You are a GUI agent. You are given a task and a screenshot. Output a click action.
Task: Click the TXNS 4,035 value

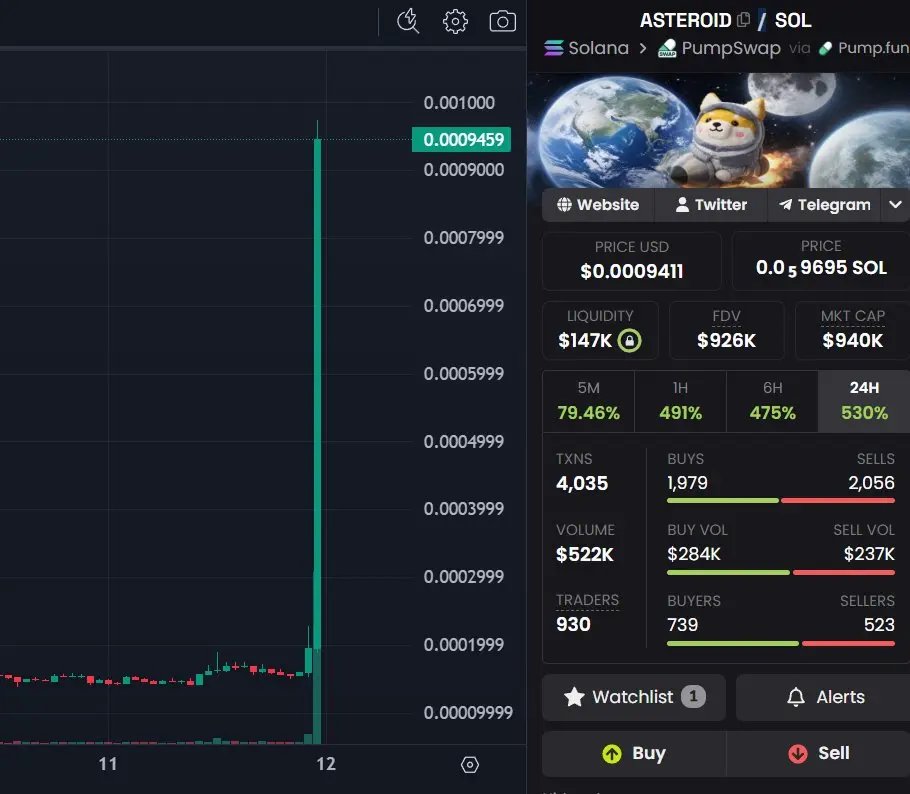coord(582,483)
